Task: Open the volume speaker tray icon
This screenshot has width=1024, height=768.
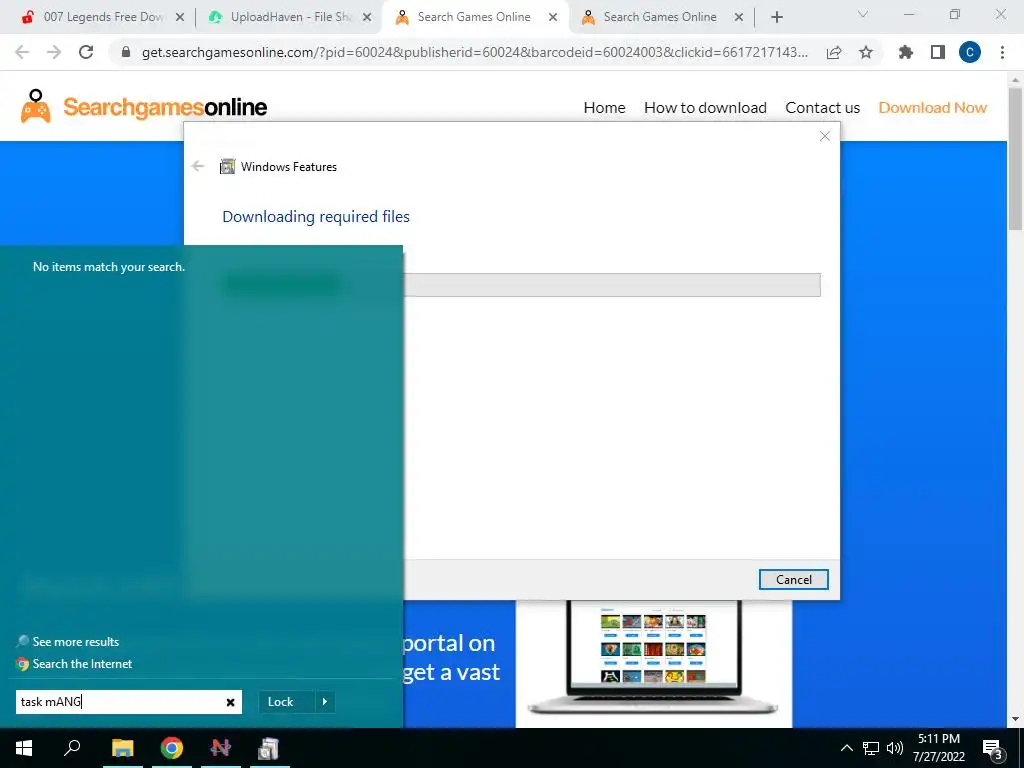Action: point(895,748)
